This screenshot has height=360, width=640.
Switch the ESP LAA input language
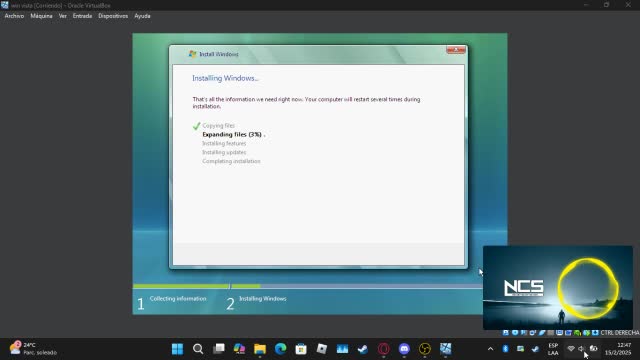tap(553, 349)
